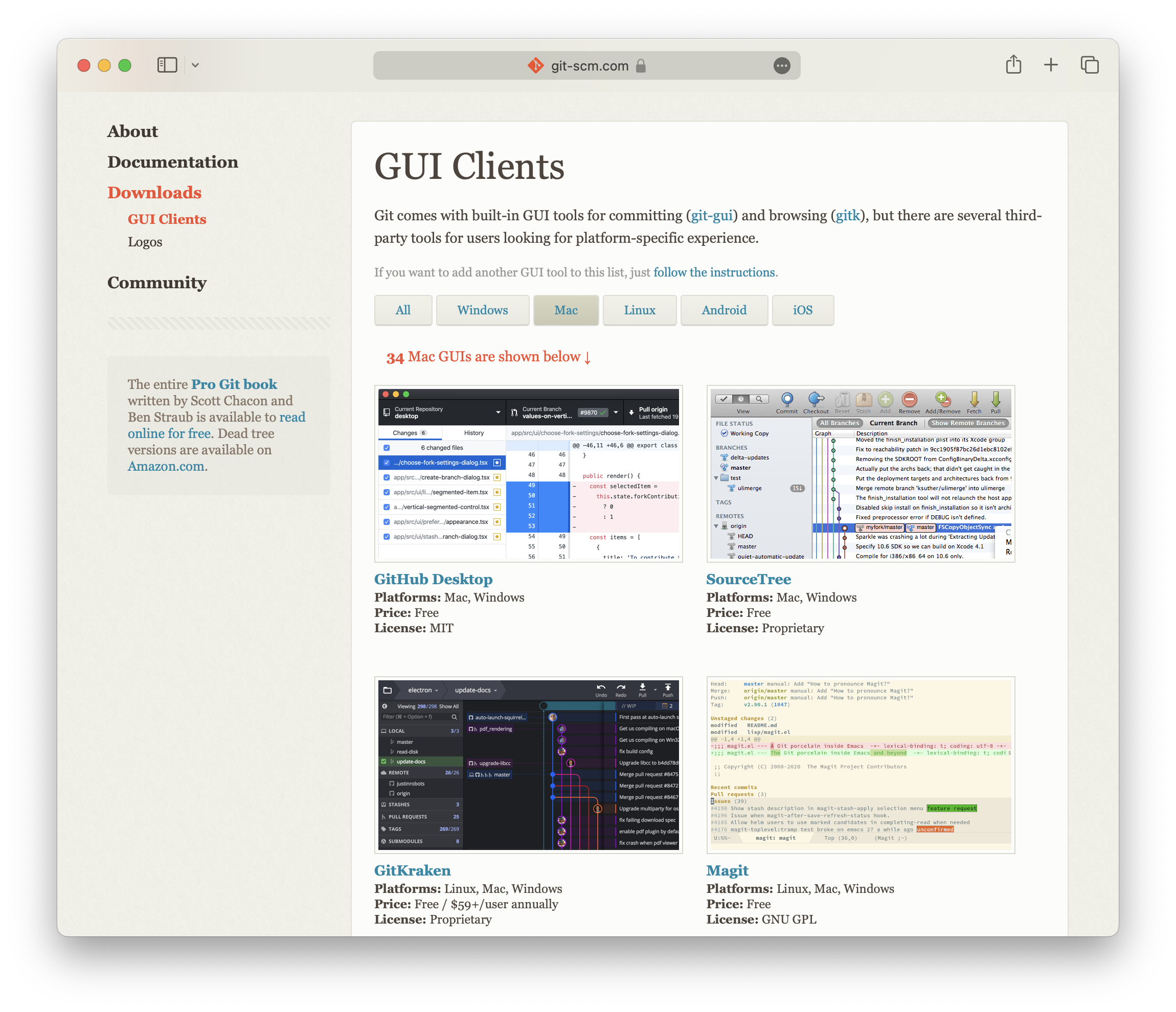The width and height of the screenshot is (1176, 1012).
Task: Click the Share icon in the toolbar
Action: [1013, 65]
